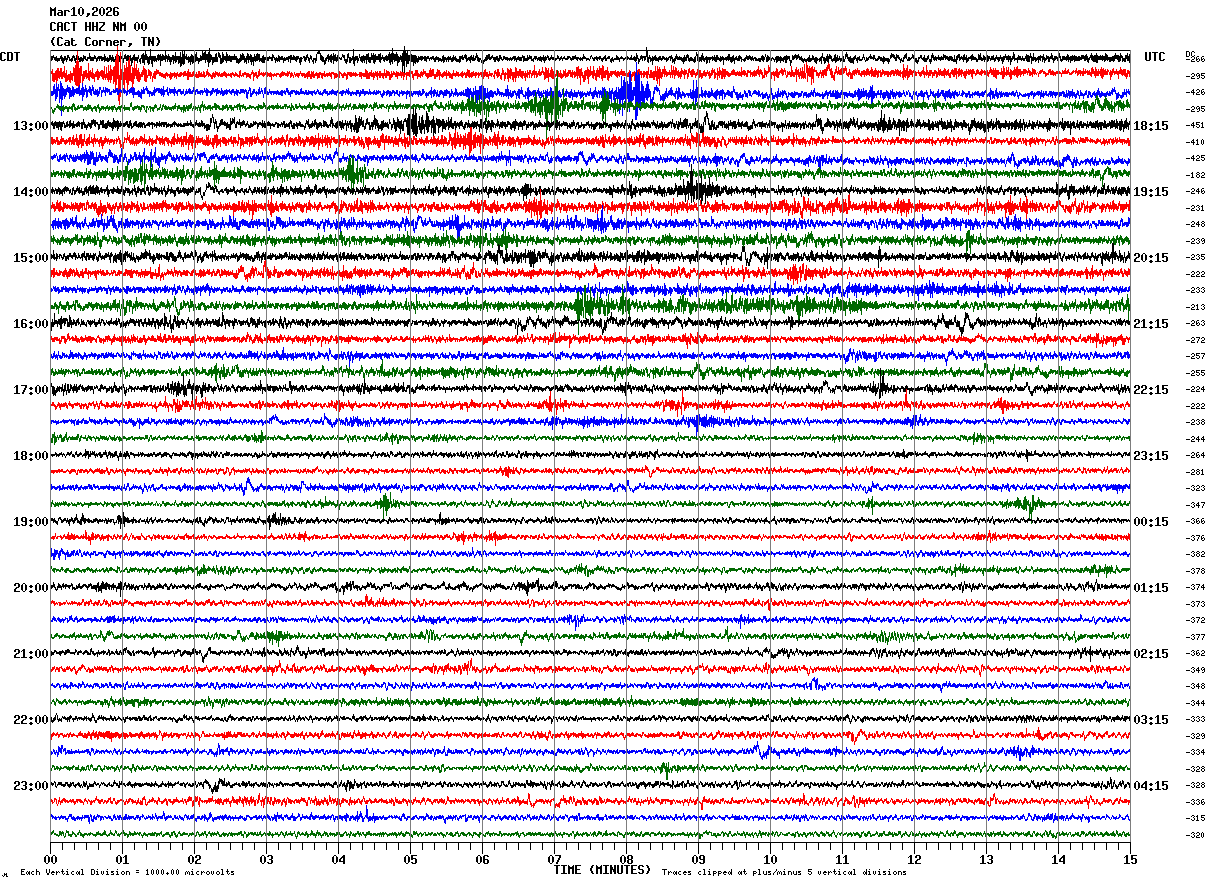Select the "18:00" CDT row label
Image resolution: width=1210 pixels, height=886 pixels.
pos(31,456)
